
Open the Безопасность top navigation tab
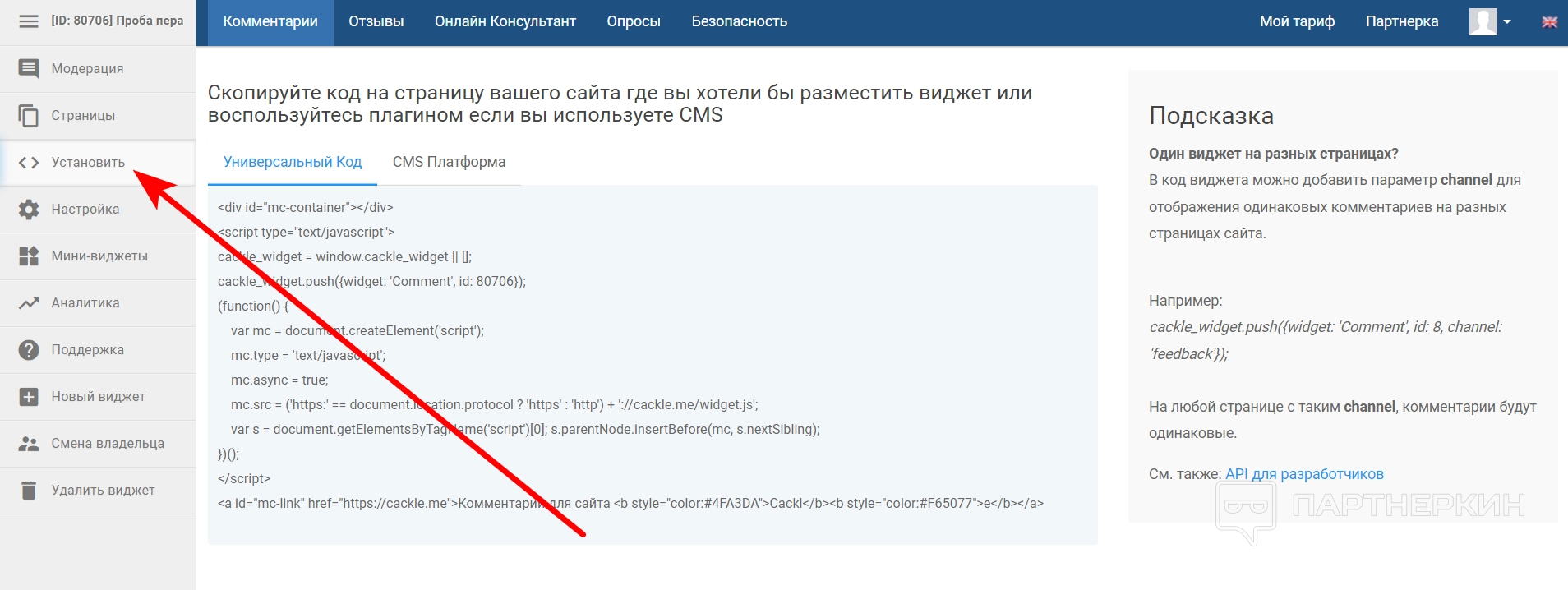point(740,22)
